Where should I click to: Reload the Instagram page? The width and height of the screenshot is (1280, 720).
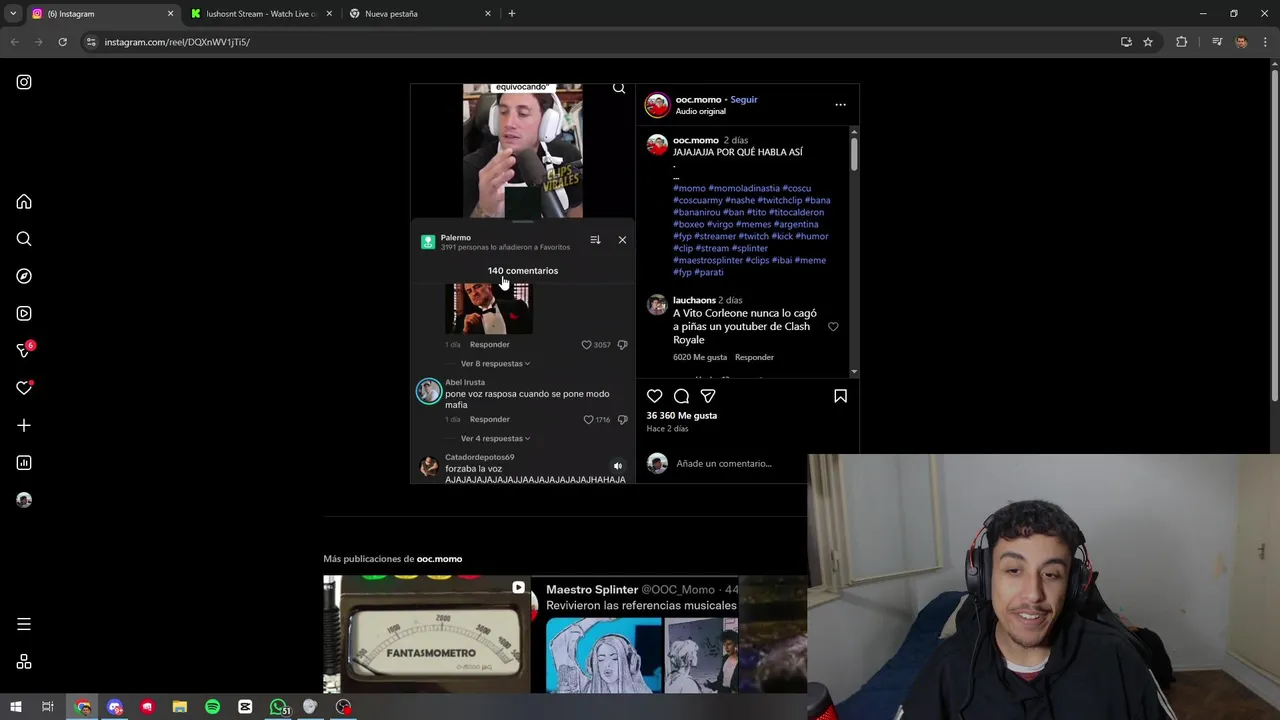[62, 42]
